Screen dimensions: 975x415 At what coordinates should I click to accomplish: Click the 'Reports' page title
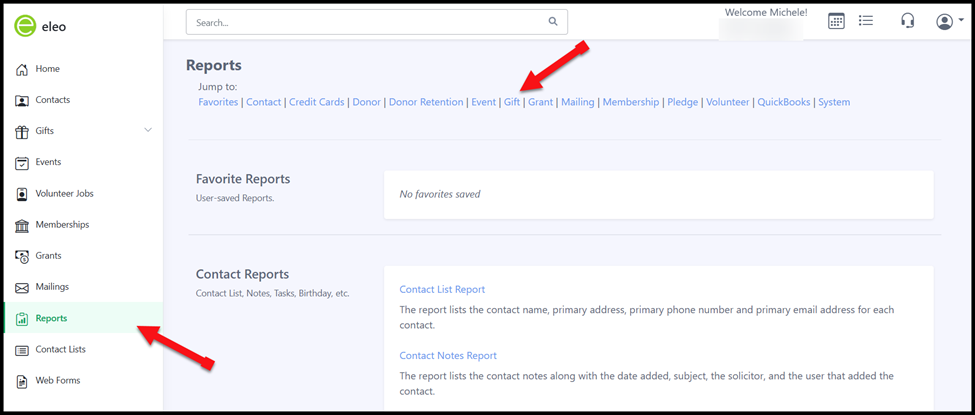point(214,65)
